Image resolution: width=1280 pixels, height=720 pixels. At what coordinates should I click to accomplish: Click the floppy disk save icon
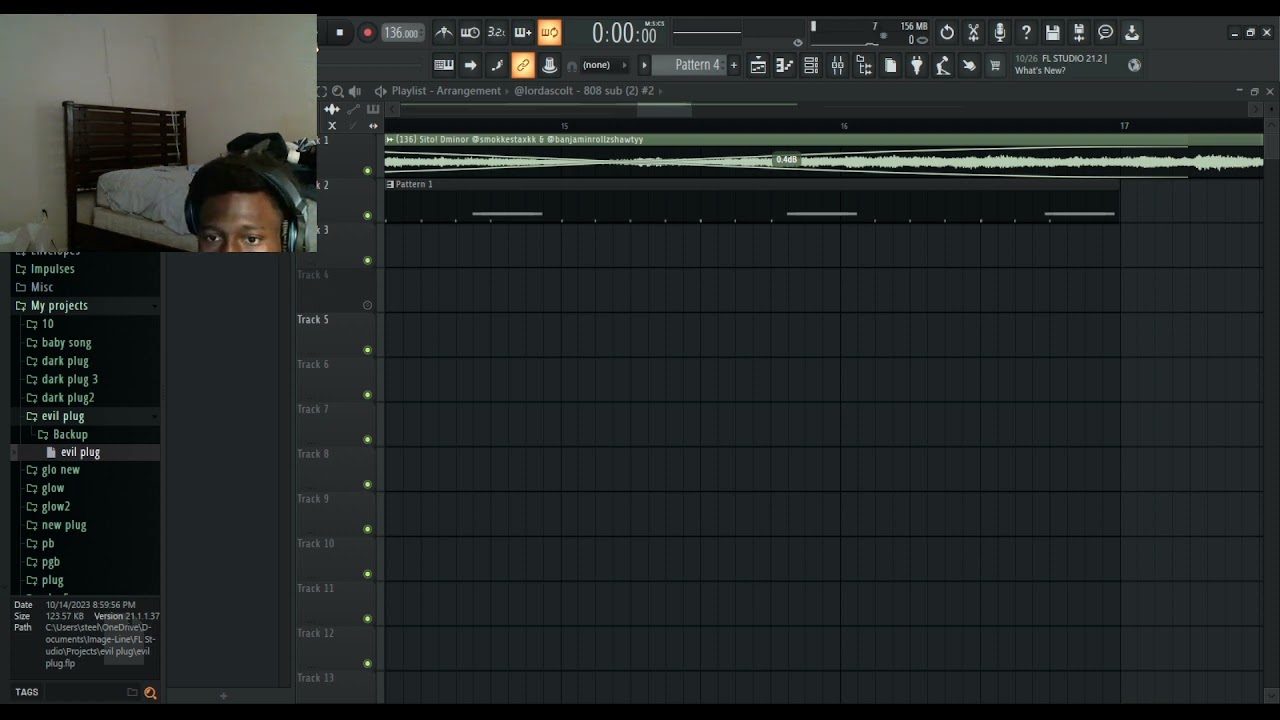[1052, 33]
